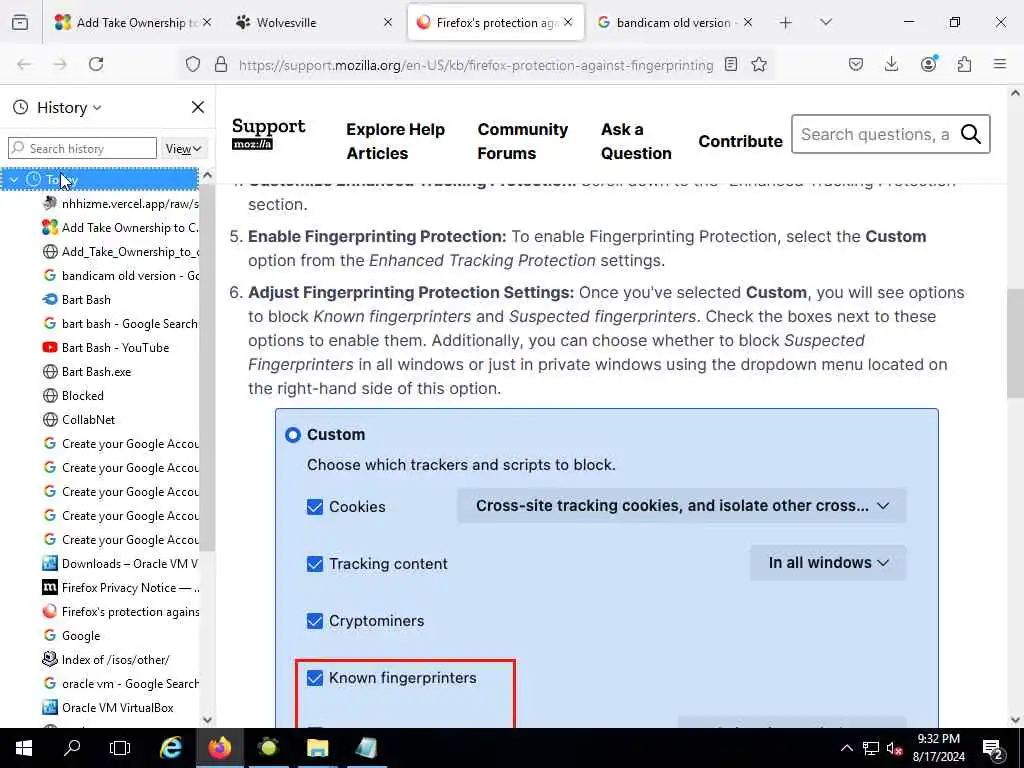Click the URL address bar

click(x=475, y=65)
